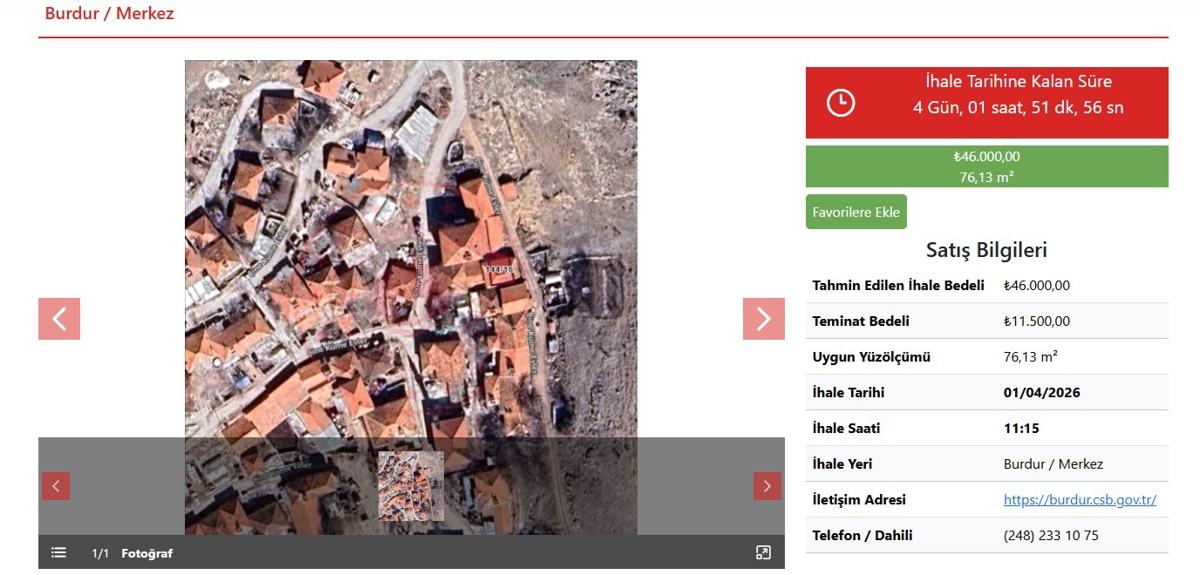Add listing with Favorilere Ekle button
Viewport: 1200px width, 575px height.
click(x=856, y=212)
